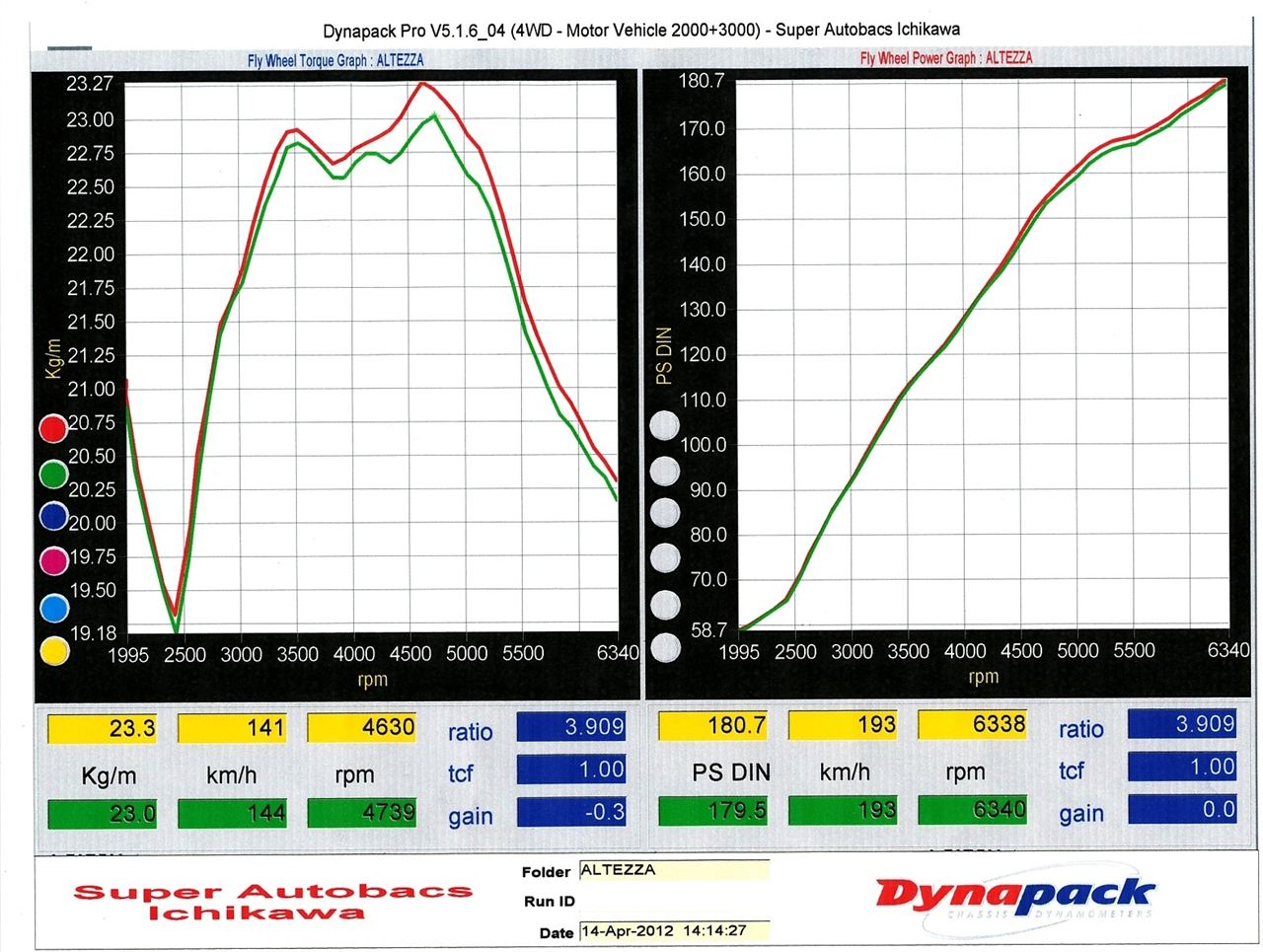The width and height of the screenshot is (1263, 952).
Task: Click the Super Autobacs Ichikawa logo text
Action: [x=273, y=902]
